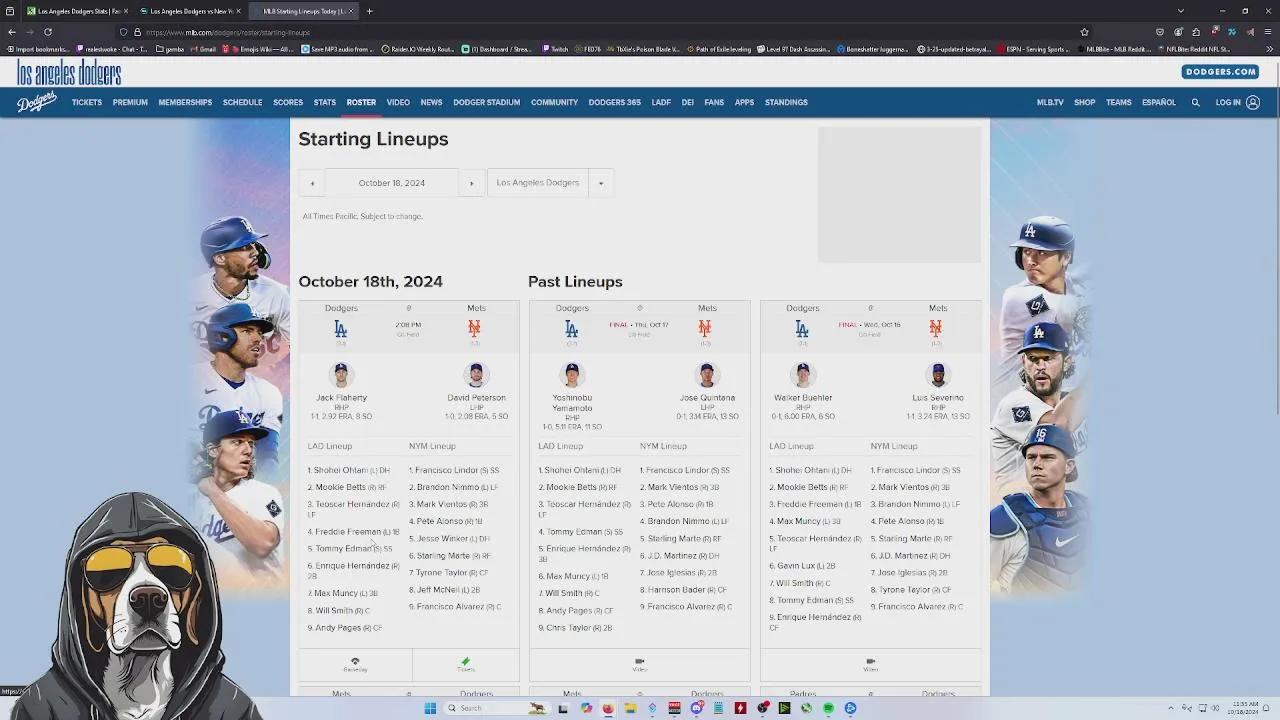Open the Shop link in navbar

1085,102
